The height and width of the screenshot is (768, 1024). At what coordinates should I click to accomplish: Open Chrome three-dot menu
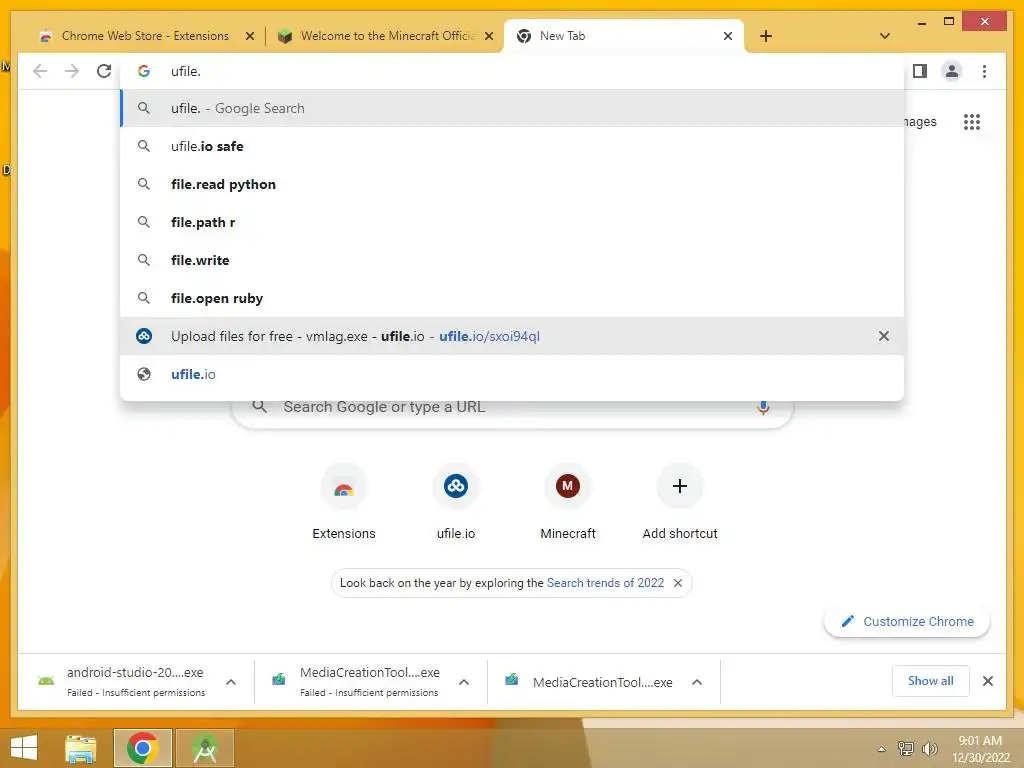coord(984,71)
